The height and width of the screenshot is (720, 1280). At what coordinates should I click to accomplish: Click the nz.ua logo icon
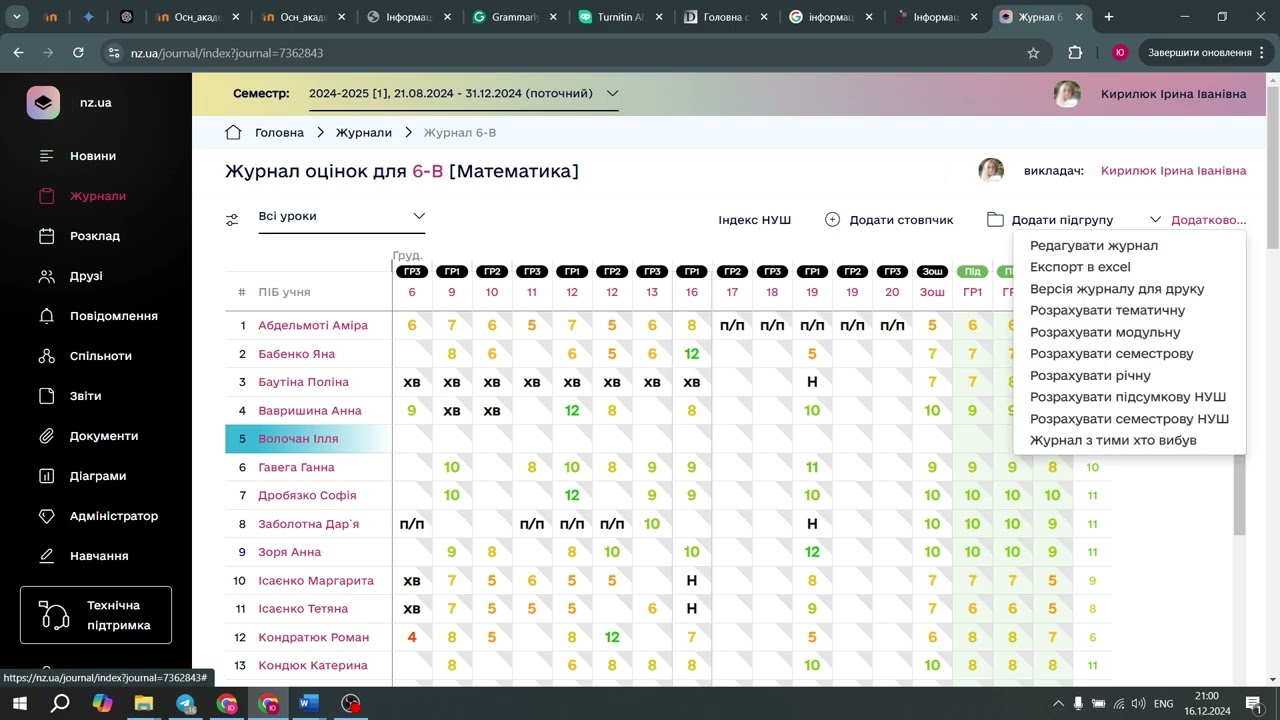click(43, 103)
